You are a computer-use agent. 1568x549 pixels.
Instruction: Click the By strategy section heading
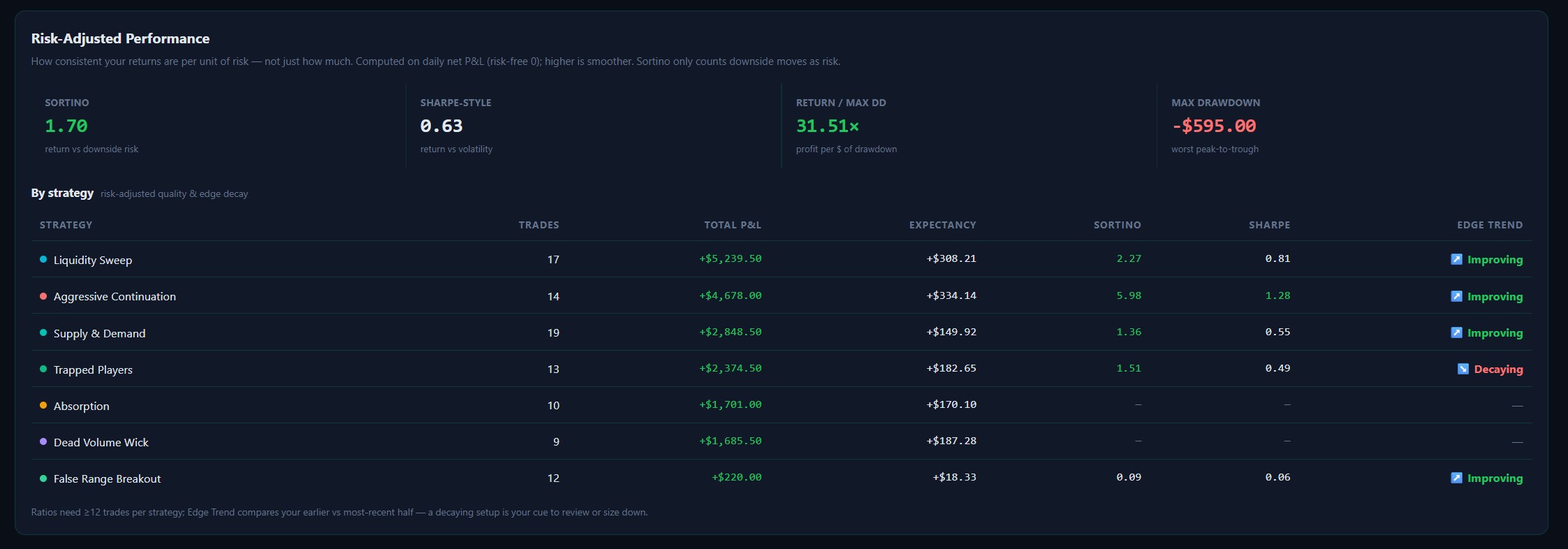62,193
